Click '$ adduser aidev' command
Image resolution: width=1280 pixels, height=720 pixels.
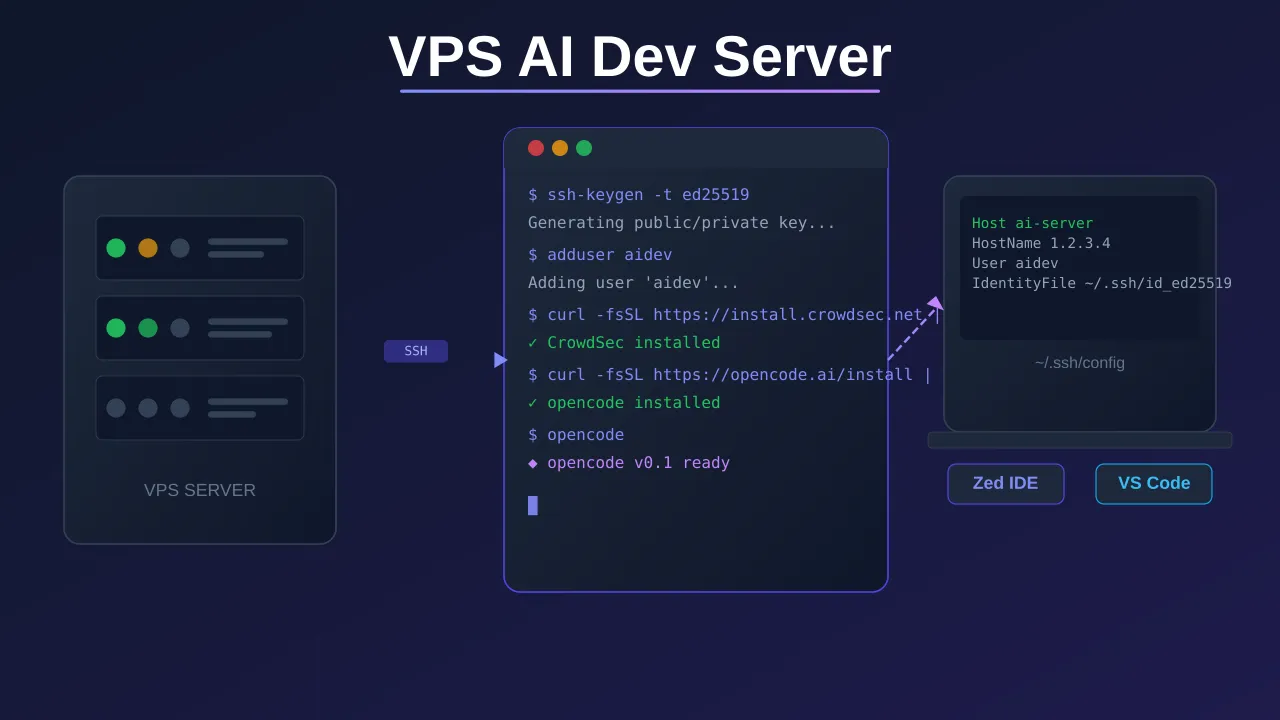pyautogui.click(x=600, y=255)
